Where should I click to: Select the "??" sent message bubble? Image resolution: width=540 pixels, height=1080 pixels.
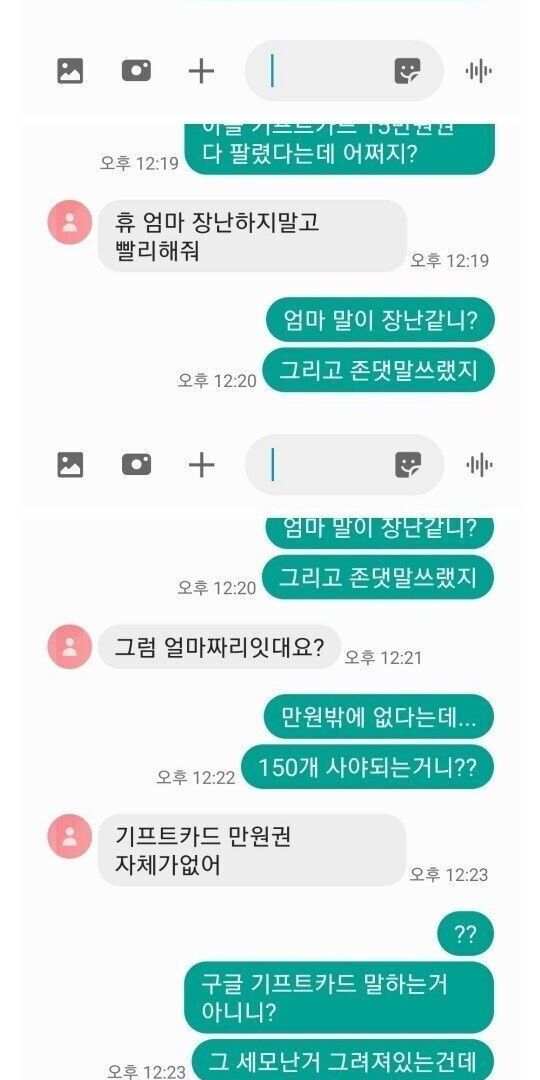tap(466, 934)
